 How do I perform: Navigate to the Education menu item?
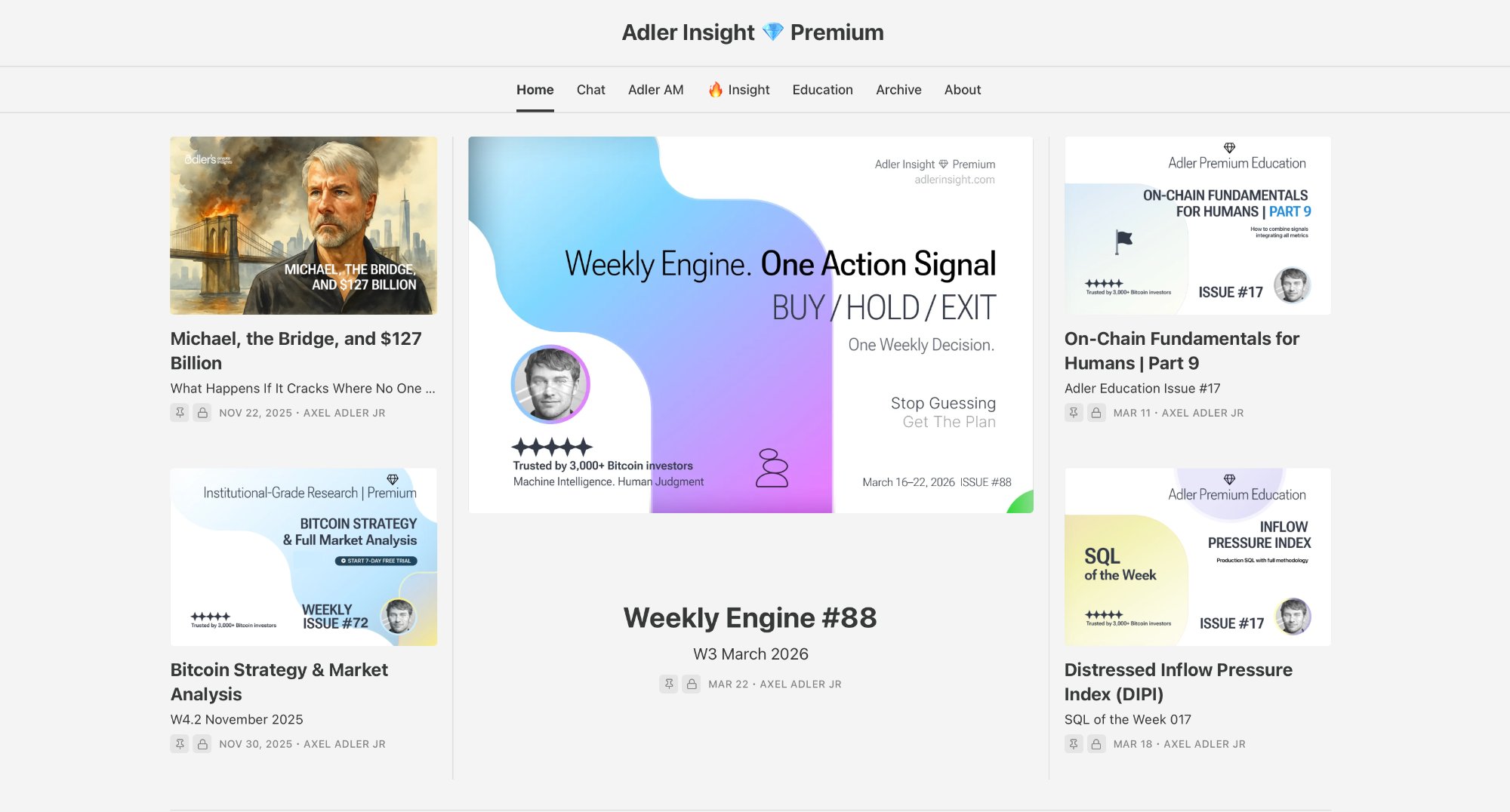coord(822,89)
